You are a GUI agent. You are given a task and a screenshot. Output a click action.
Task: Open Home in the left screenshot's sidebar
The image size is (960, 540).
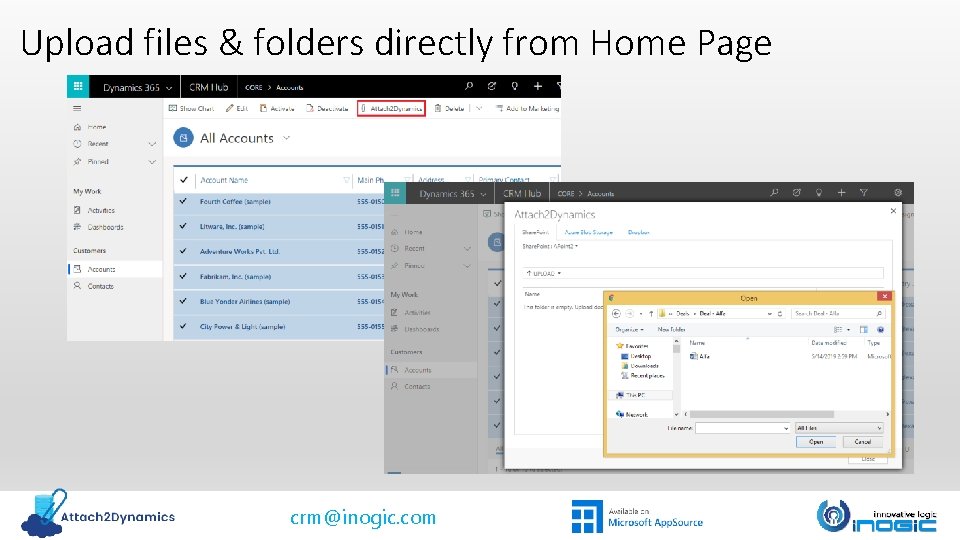90,127
